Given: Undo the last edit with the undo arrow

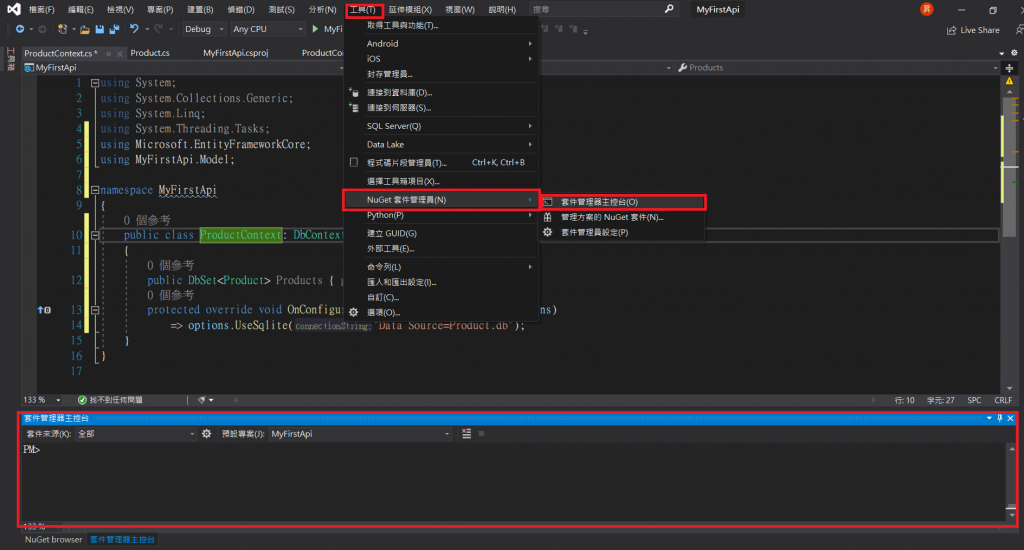Looking at the screenshot, I should coord(134,29).
